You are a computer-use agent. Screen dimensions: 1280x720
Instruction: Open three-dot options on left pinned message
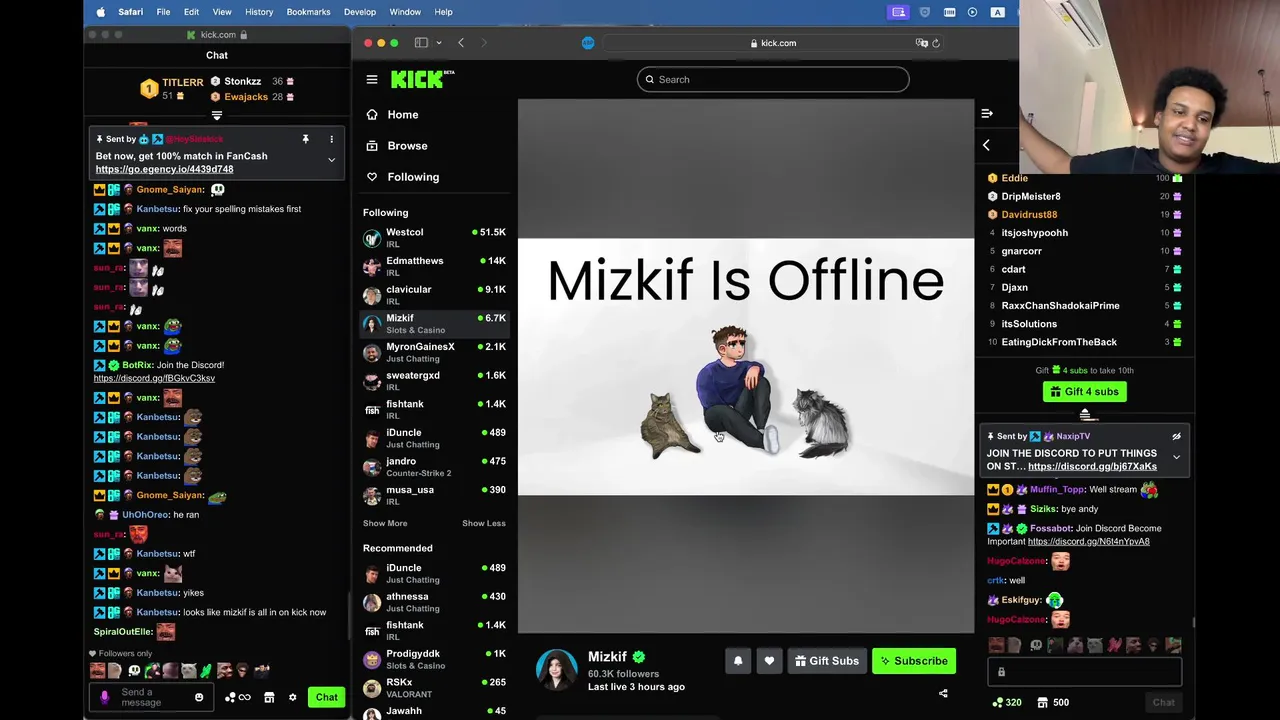(331, 139)
